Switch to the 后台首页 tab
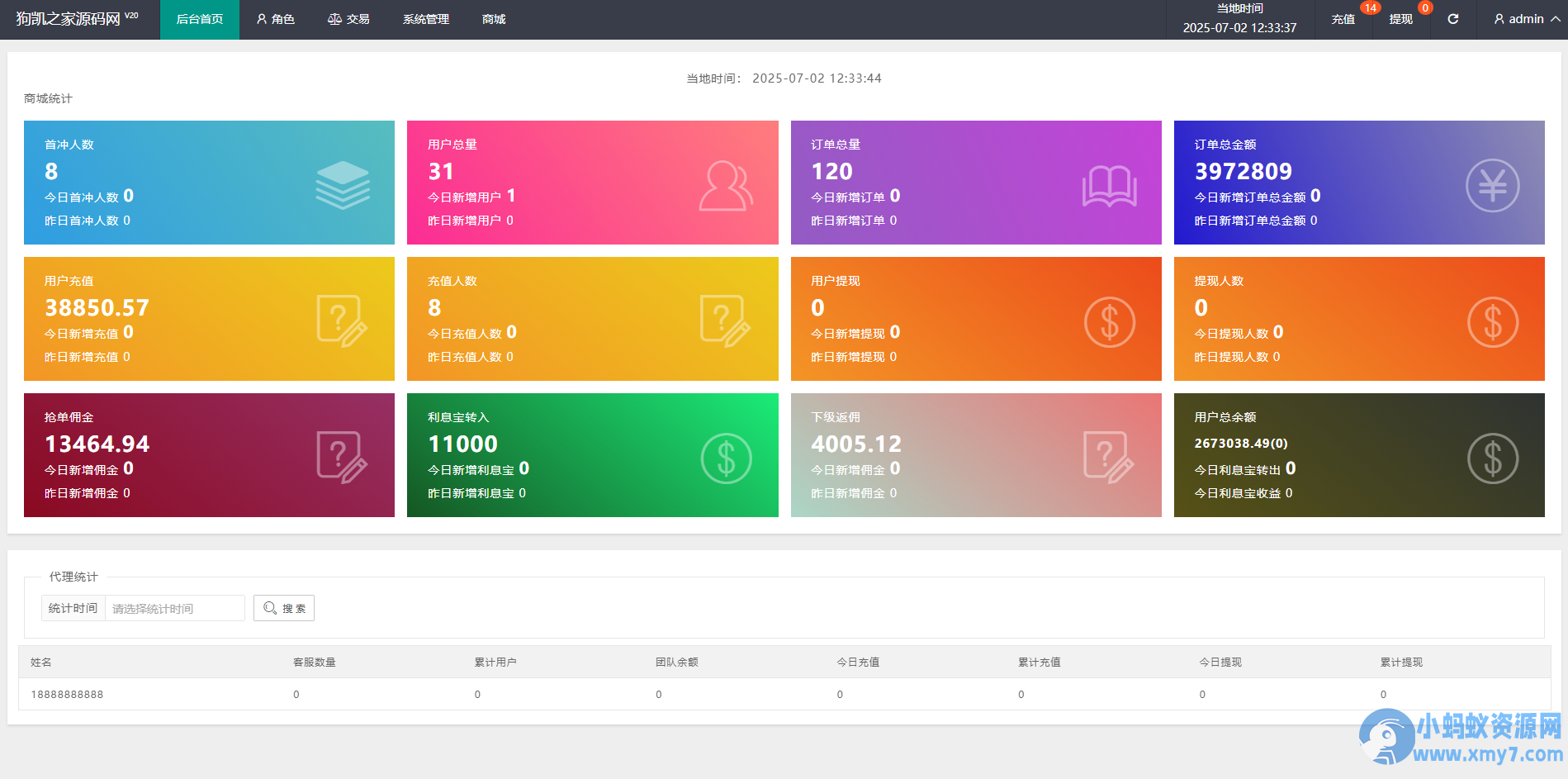This screenshot has height=779, width=1568. 200,19
